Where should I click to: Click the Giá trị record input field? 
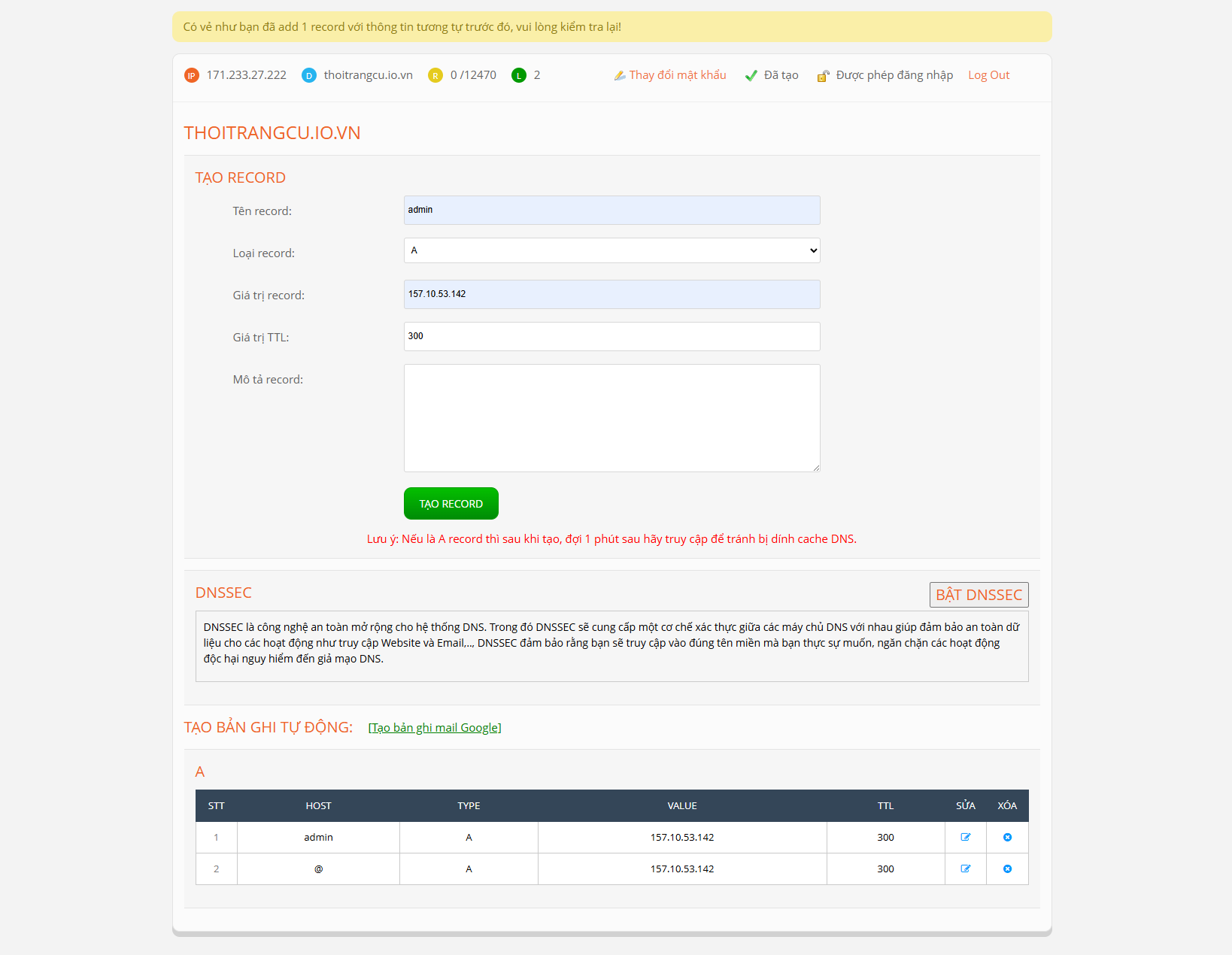pyautogui.click(x=611, y=294)
